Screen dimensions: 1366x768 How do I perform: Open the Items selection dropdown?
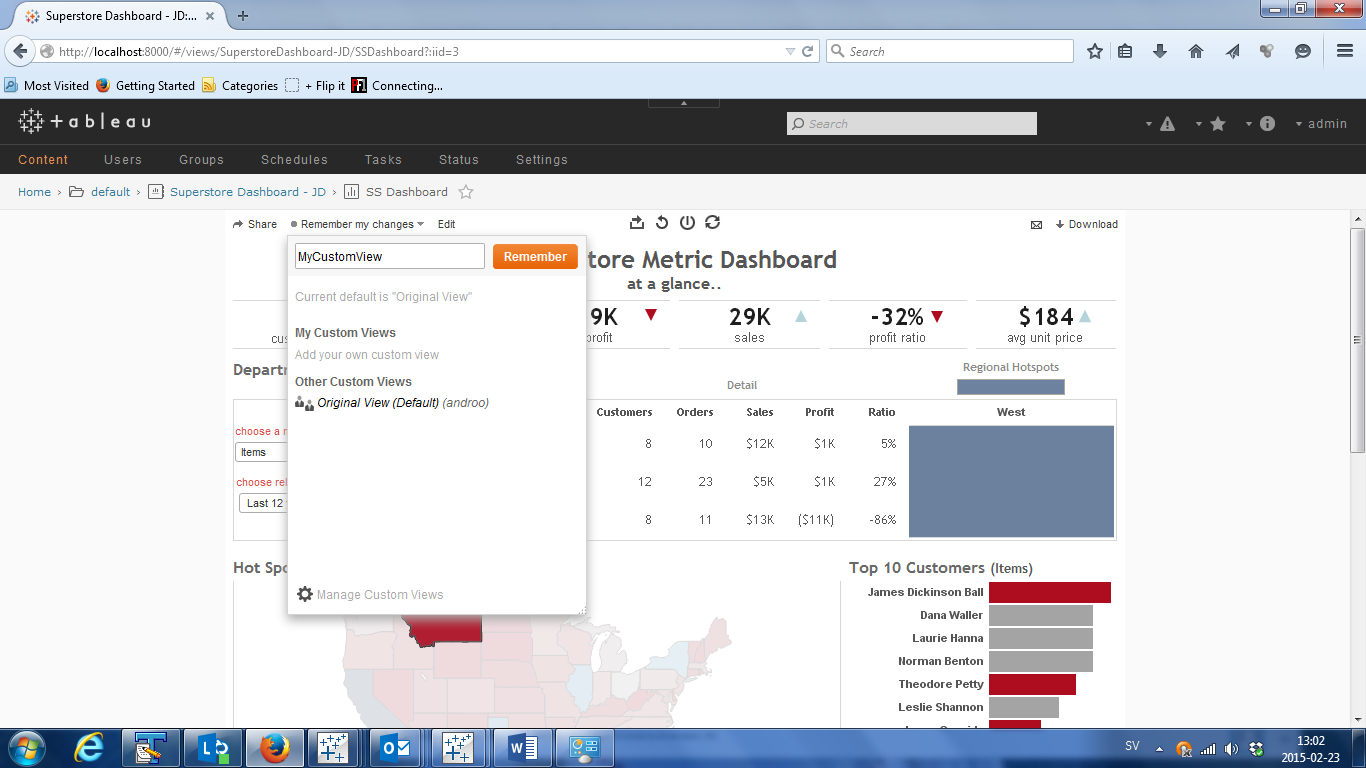tap(262, 452)
